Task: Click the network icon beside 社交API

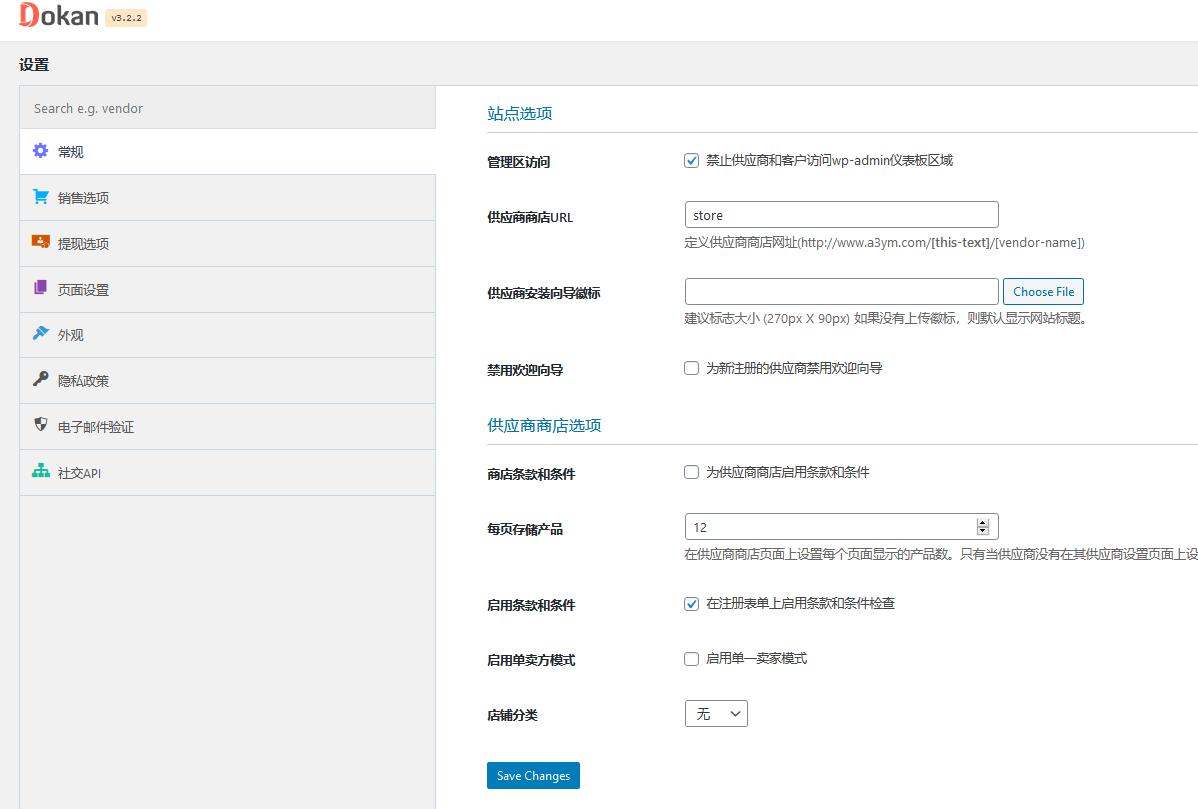Action: pyautogui.click(x=40, y=471)
